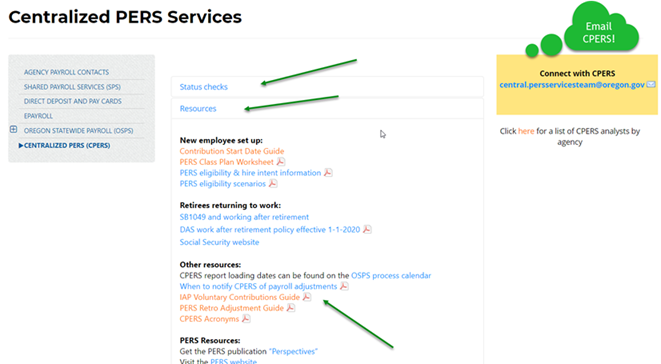Click PDF icon beside PERS Retro Adjustment Guide

click(290, 308)
